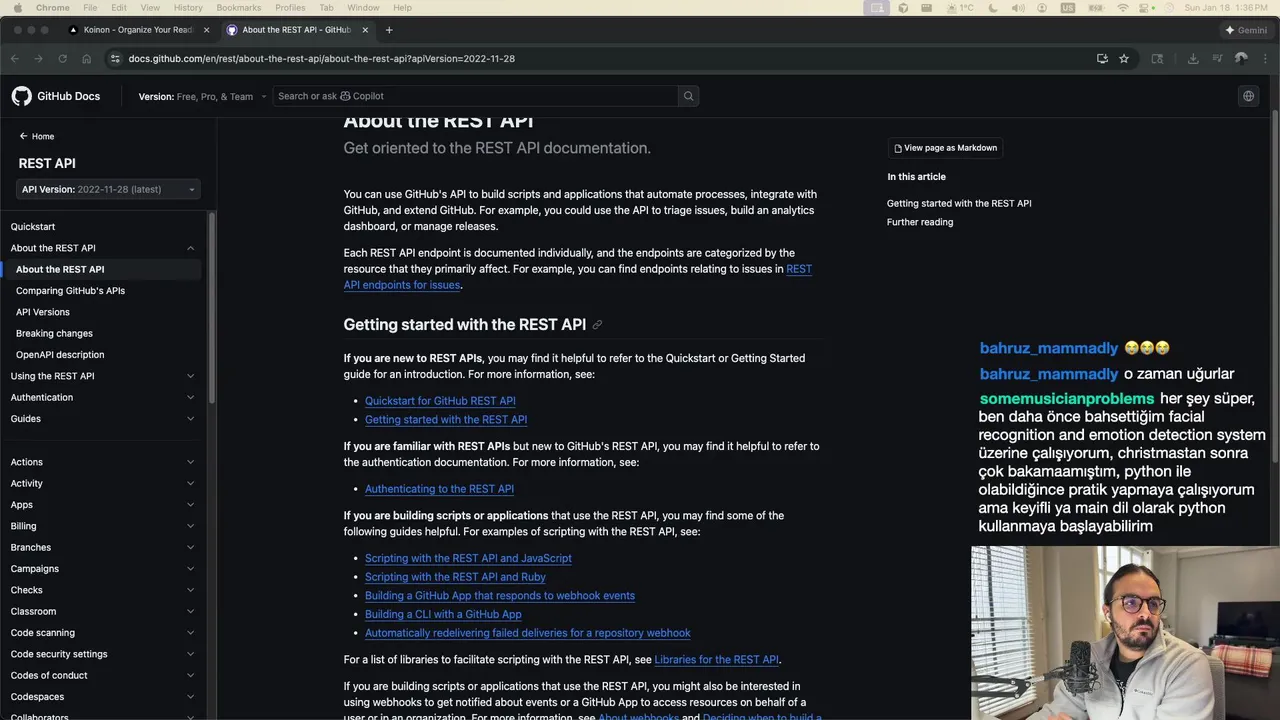
Task: Open the History menu
Action: (x=188, y=8)
